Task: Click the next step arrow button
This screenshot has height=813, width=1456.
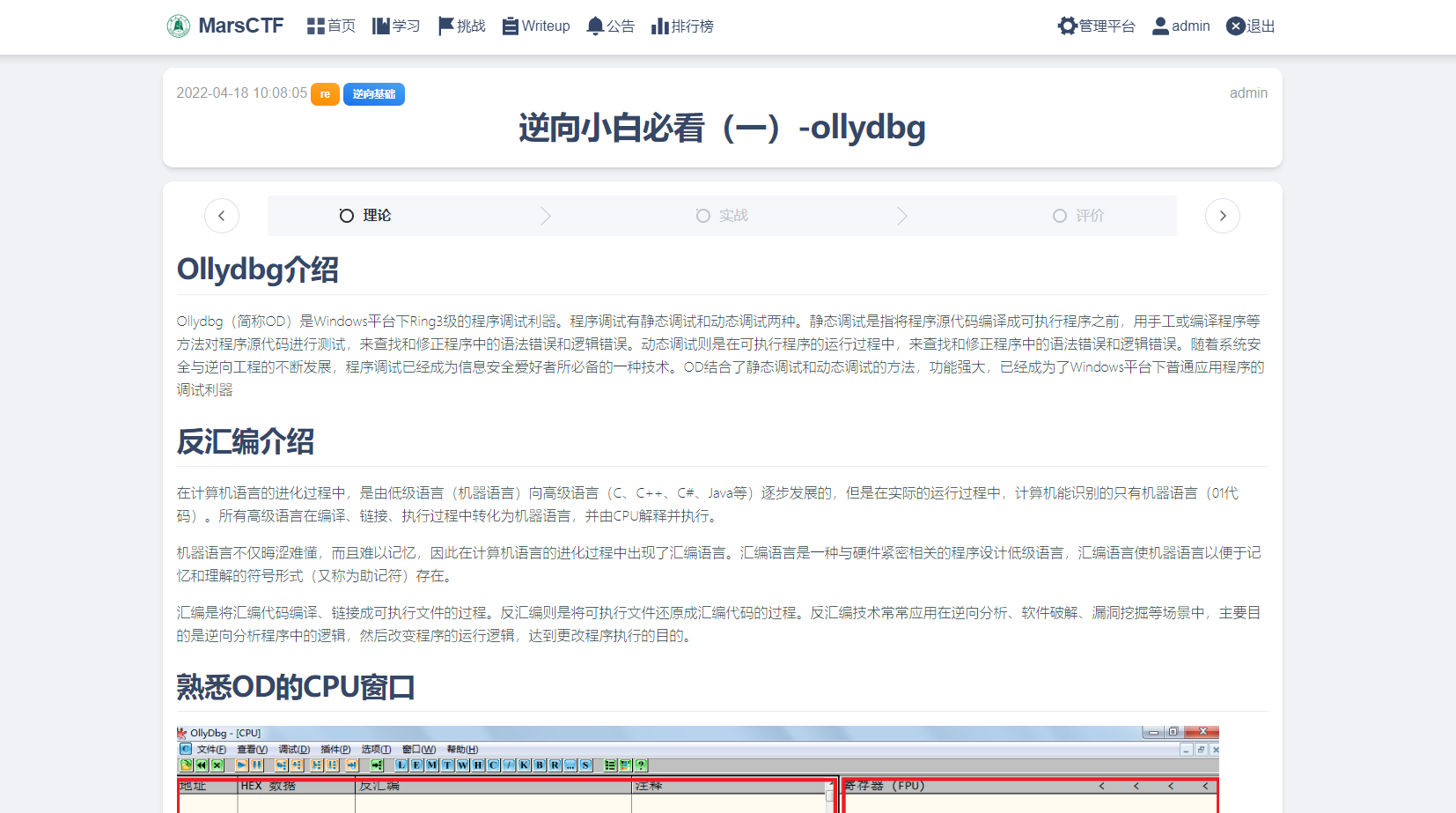Action: [1223, 216]
